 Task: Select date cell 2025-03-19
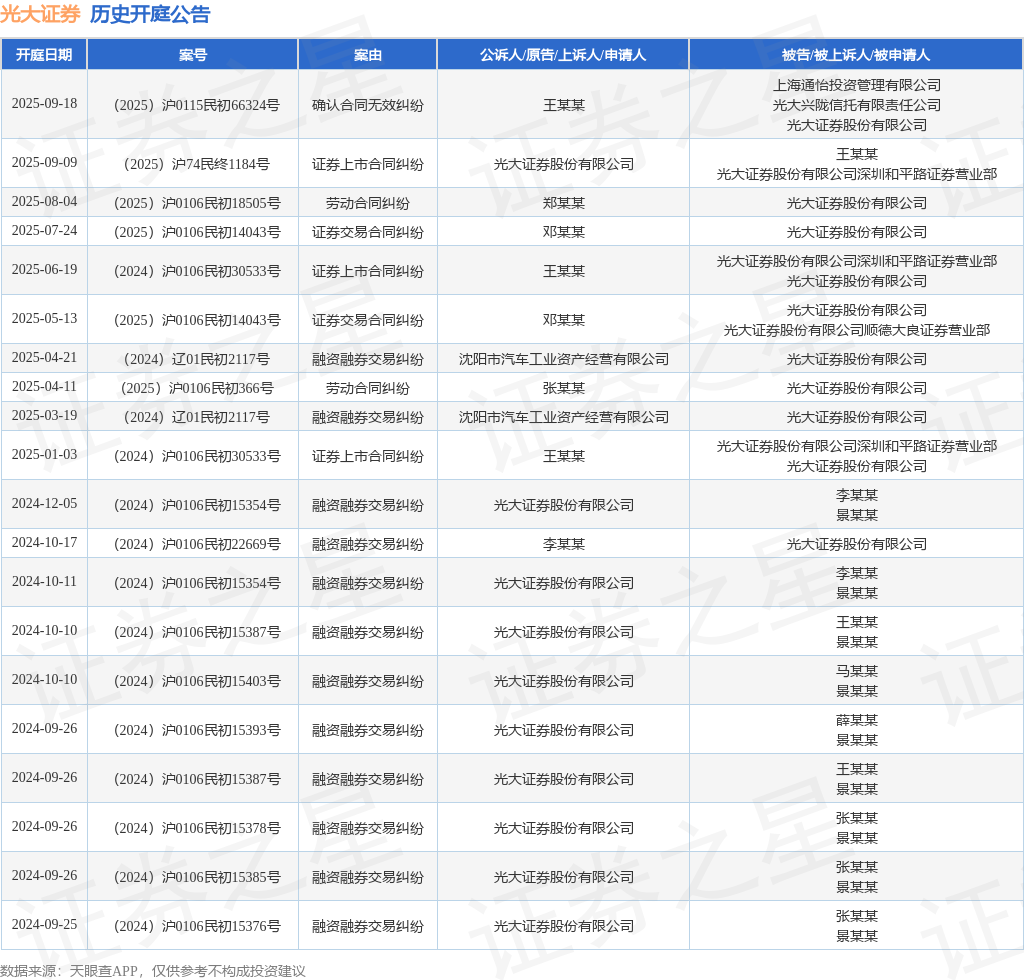tap(44, 416)
